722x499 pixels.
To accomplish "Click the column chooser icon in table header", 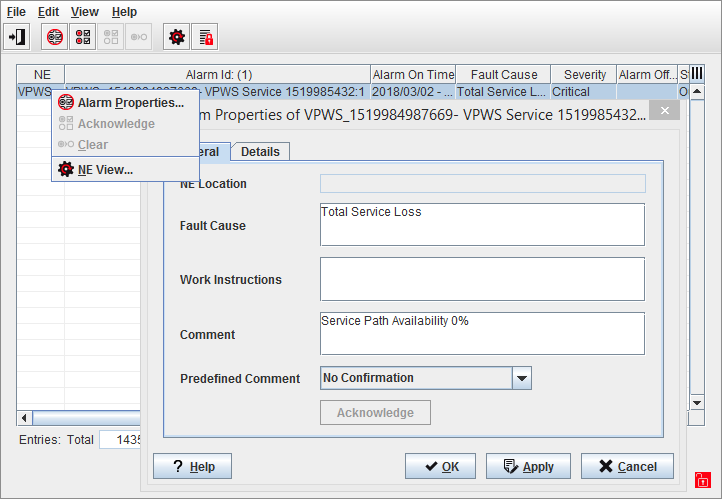I will [697, 74].
